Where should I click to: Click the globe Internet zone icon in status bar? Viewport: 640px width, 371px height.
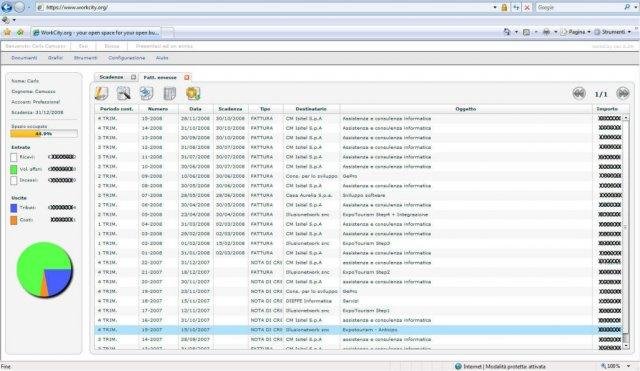click(x=458, y=366)
